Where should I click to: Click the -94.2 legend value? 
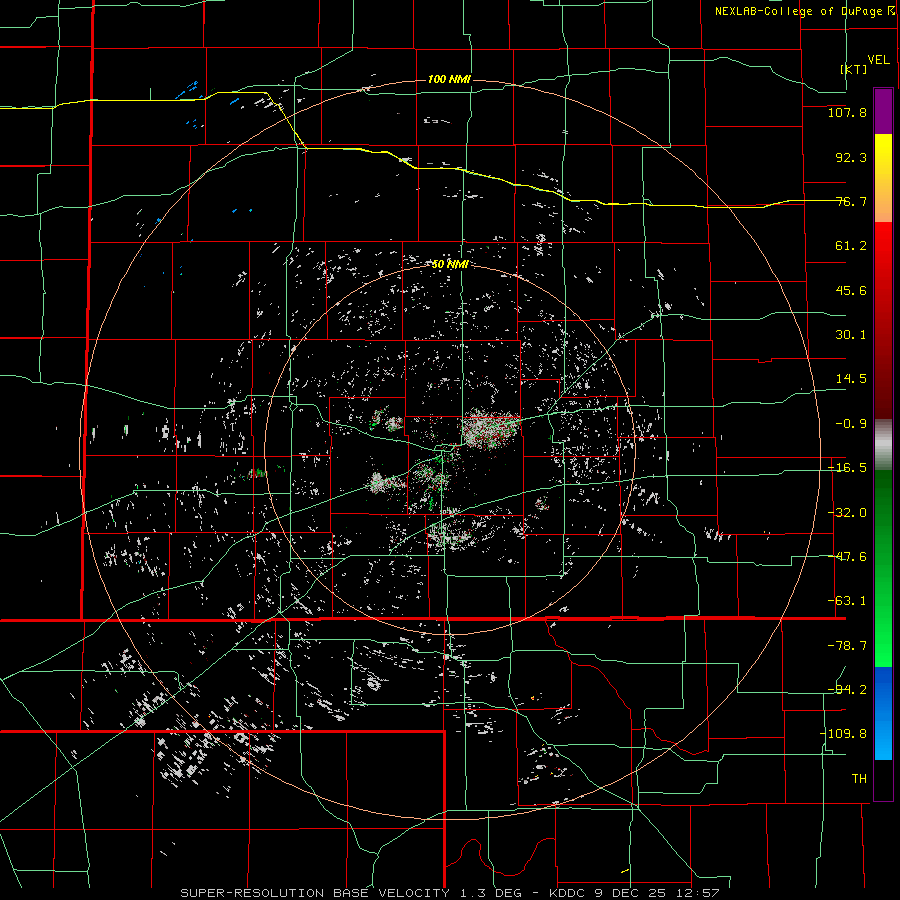tap(847, 690)
